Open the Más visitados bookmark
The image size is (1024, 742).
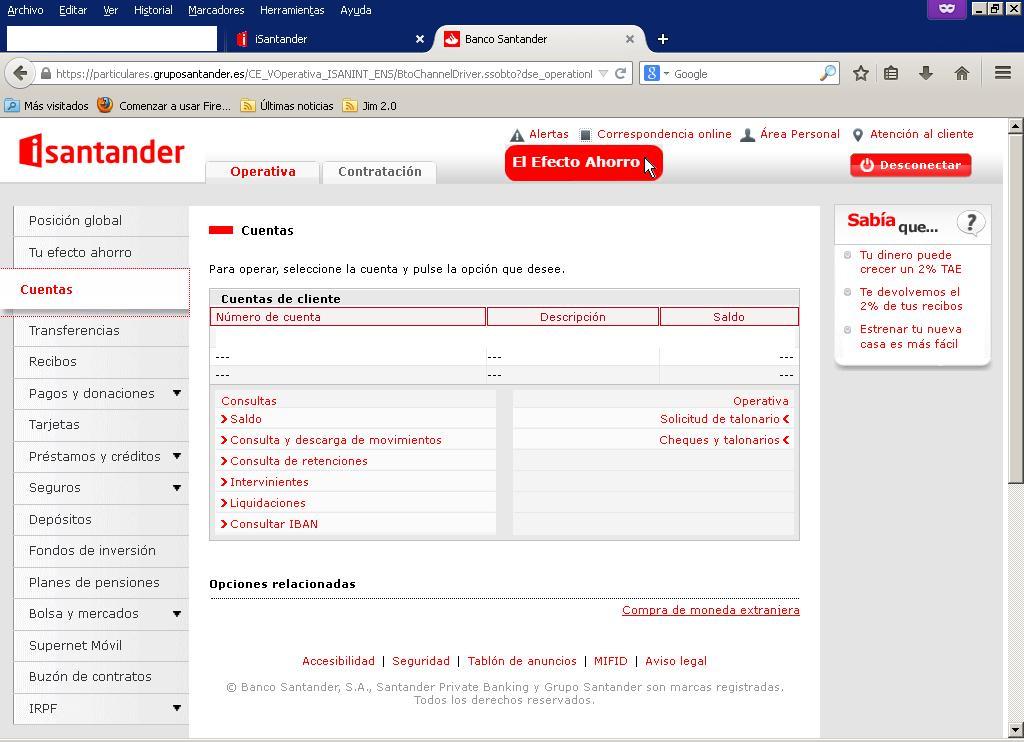click(46, 106)
